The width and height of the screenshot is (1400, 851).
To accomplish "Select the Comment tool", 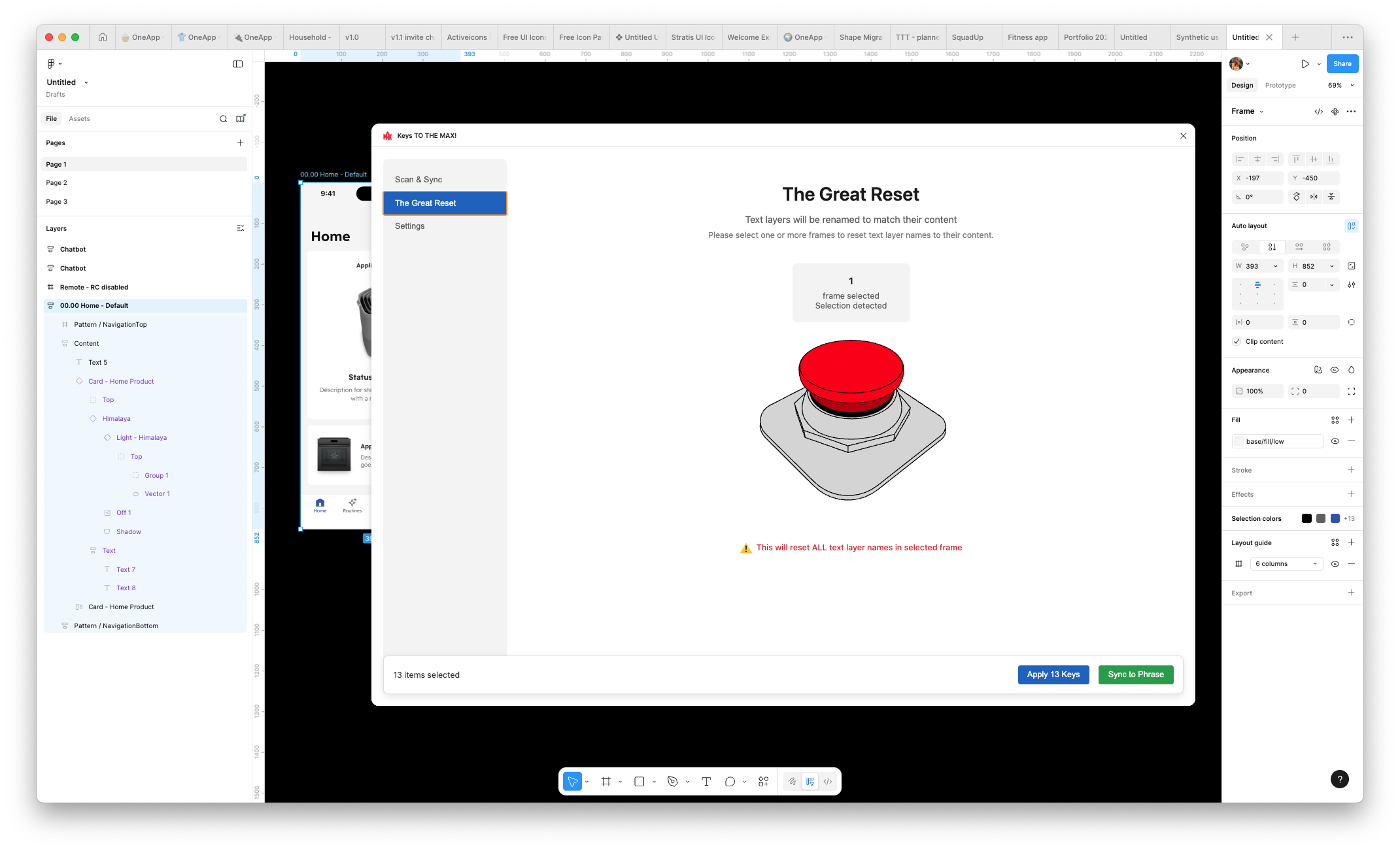I will 730,781.
